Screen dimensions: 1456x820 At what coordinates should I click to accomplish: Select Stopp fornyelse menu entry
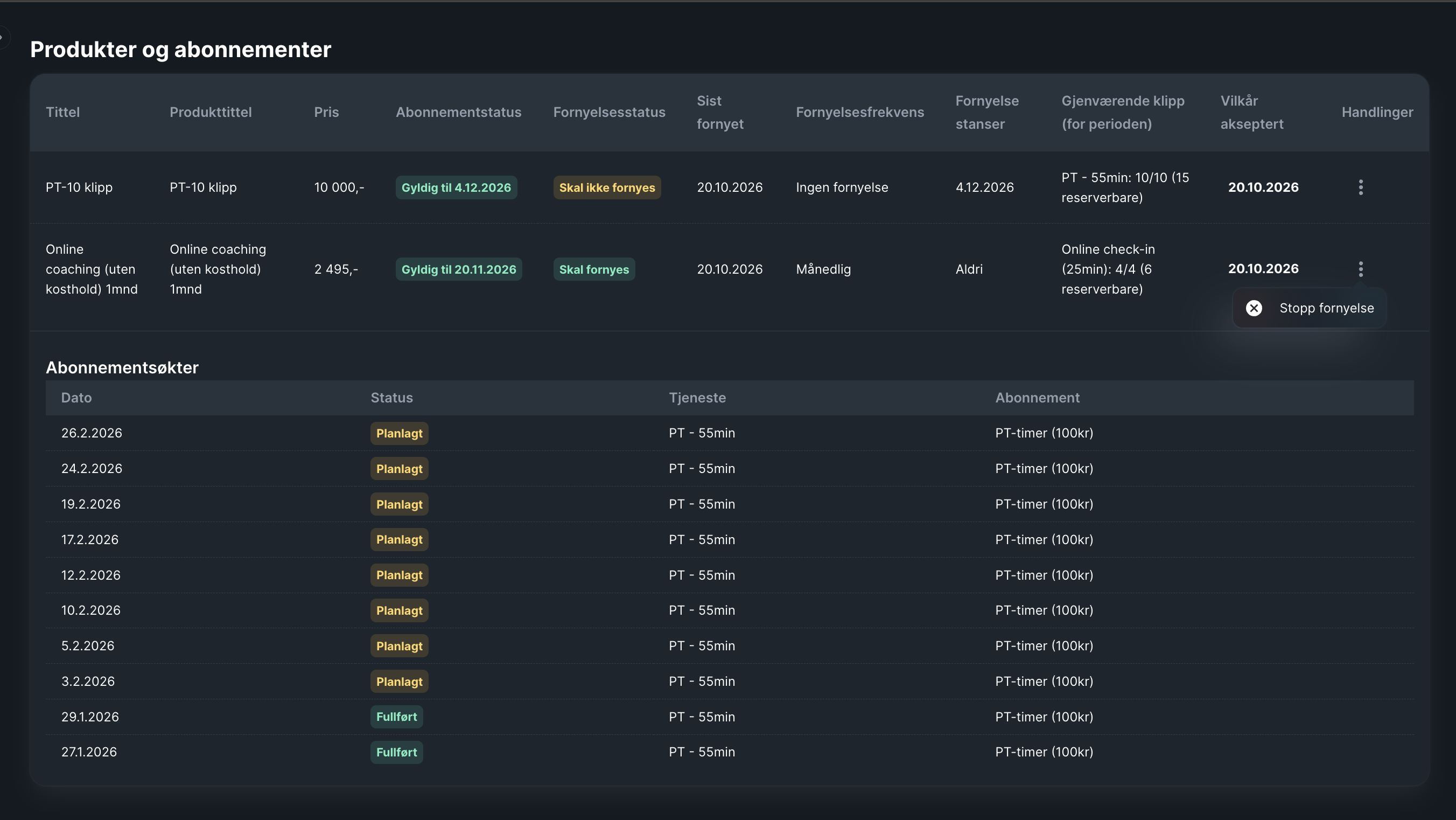click(1309, 308)
